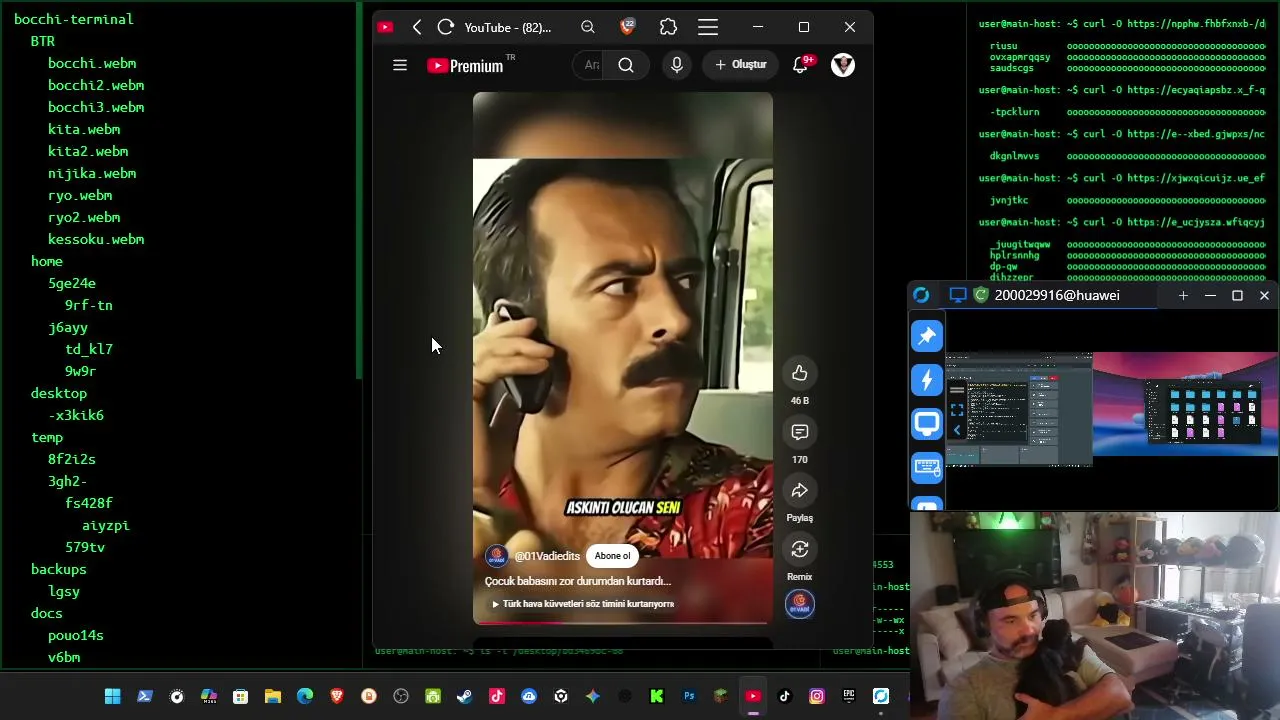
Task: Open the YouTube account avatar menu
Action: (x=843, y=65)
